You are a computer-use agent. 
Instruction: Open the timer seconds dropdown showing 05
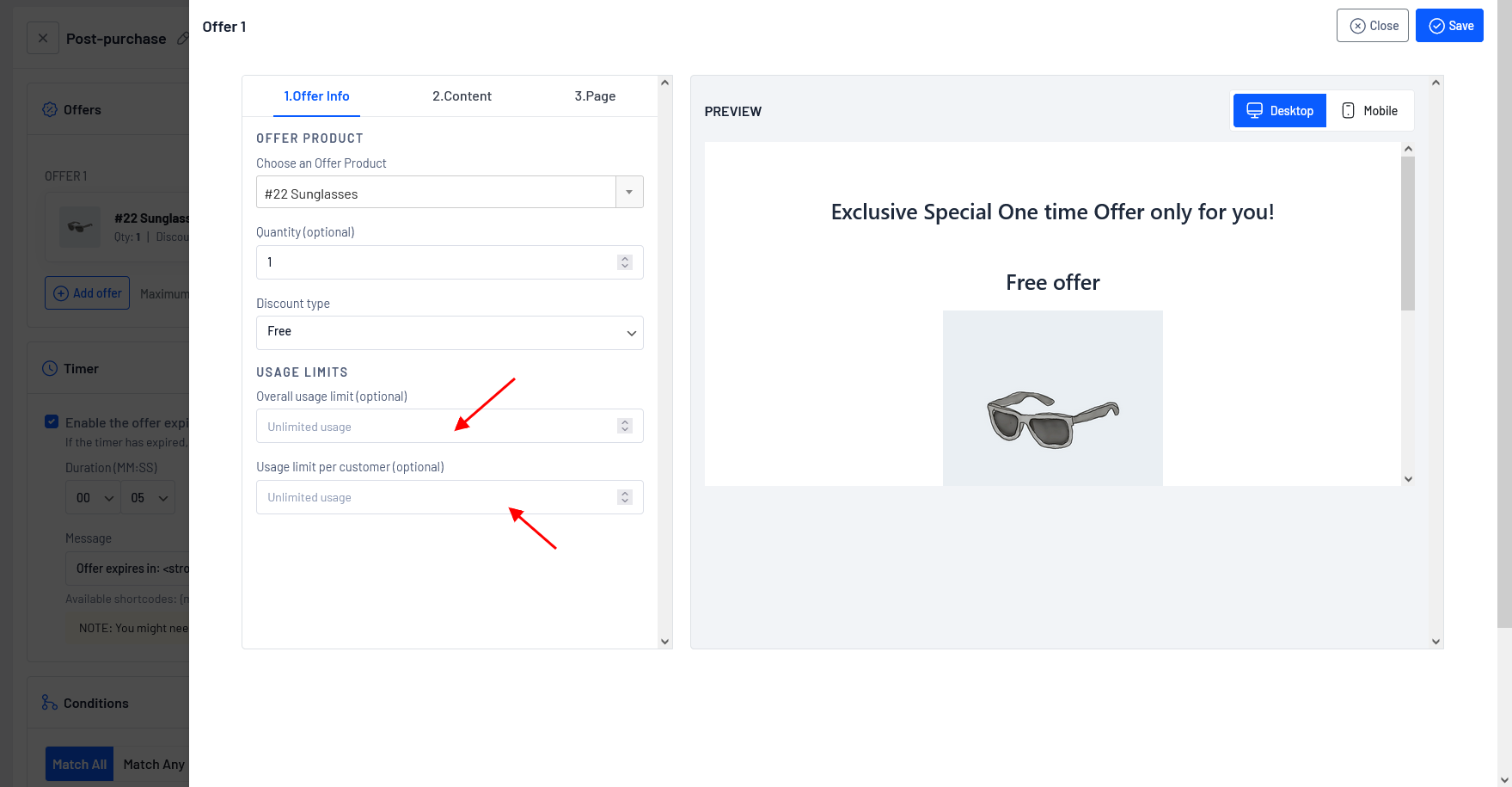point(150,498)
